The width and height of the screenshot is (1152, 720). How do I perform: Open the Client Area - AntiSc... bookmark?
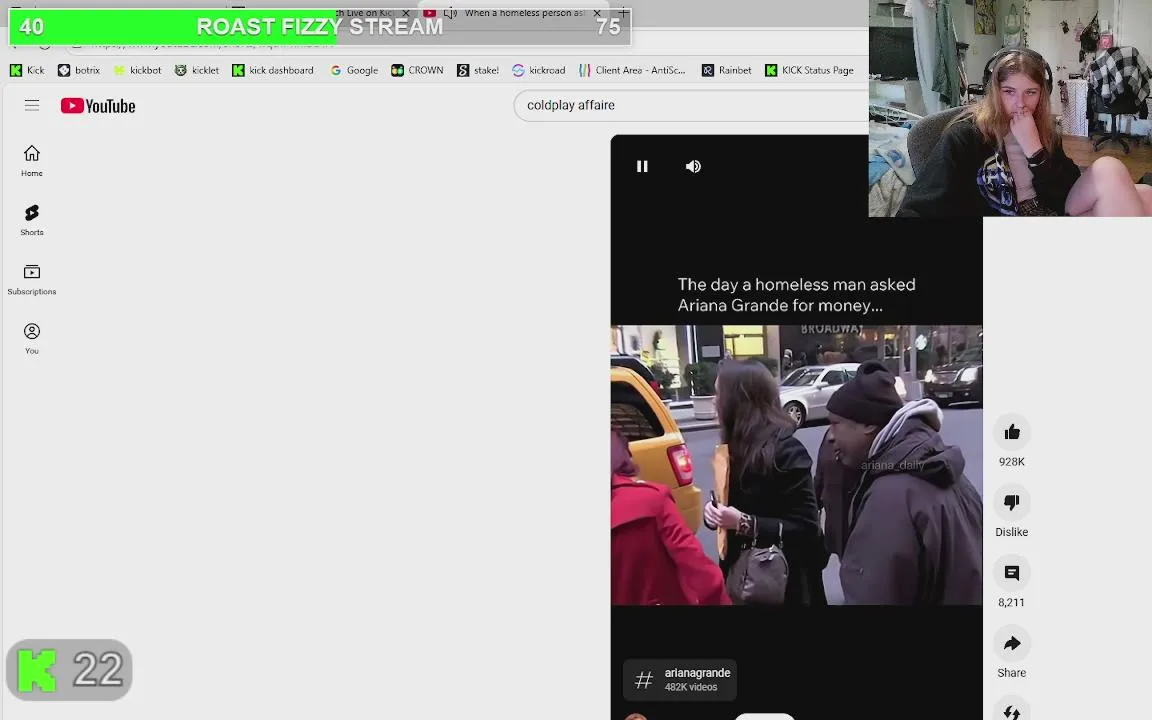click(x=632, y=71)
